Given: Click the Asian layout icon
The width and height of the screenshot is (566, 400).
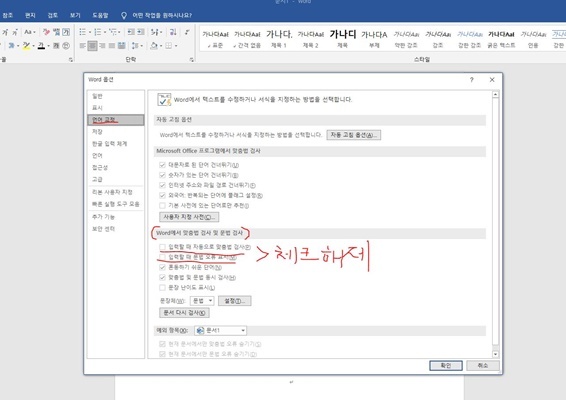Looking at the screenshot, I should (x=155, y=32).
